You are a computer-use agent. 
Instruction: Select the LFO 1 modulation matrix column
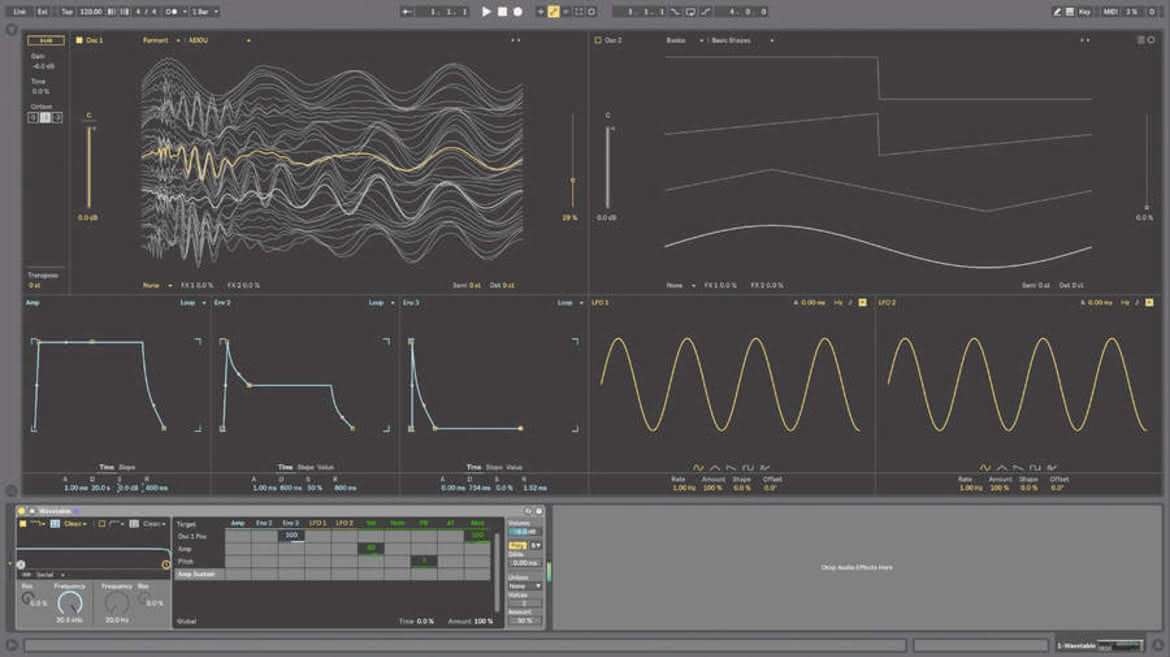[x=317, y=523]
